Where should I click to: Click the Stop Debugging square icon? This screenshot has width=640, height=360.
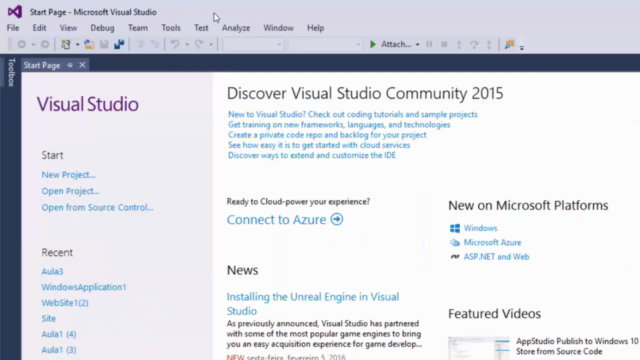coord(444,44)
